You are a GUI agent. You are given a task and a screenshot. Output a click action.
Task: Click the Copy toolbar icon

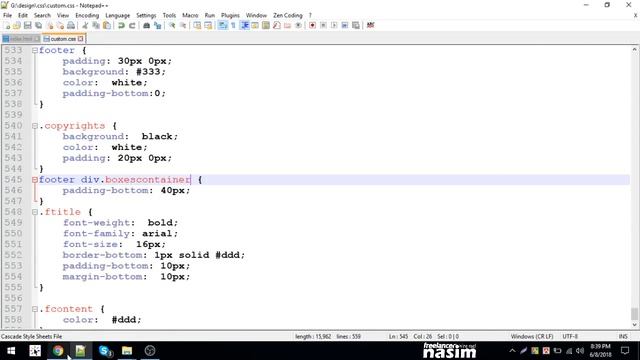96,25
